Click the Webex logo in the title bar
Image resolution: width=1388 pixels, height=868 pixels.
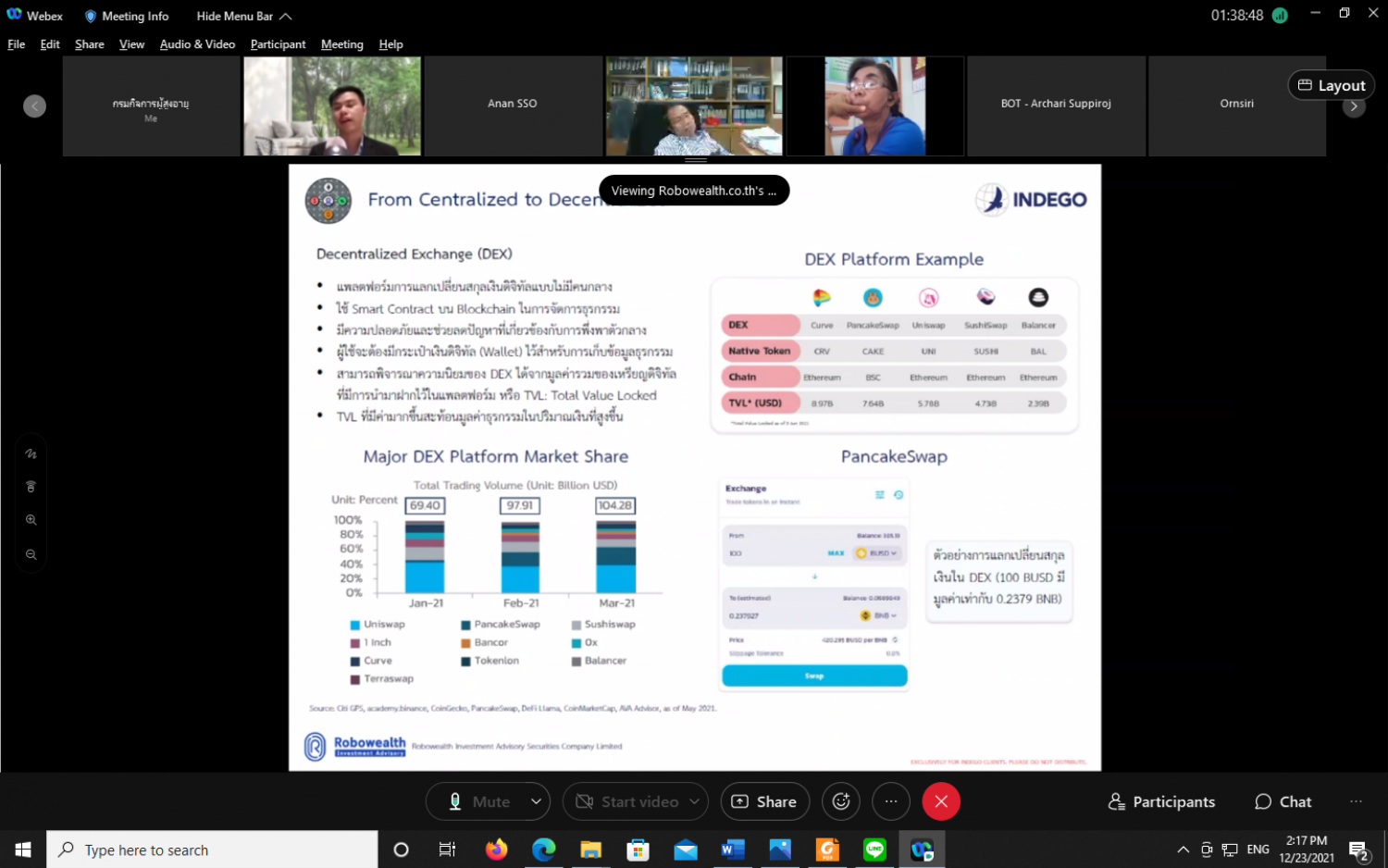14,15
